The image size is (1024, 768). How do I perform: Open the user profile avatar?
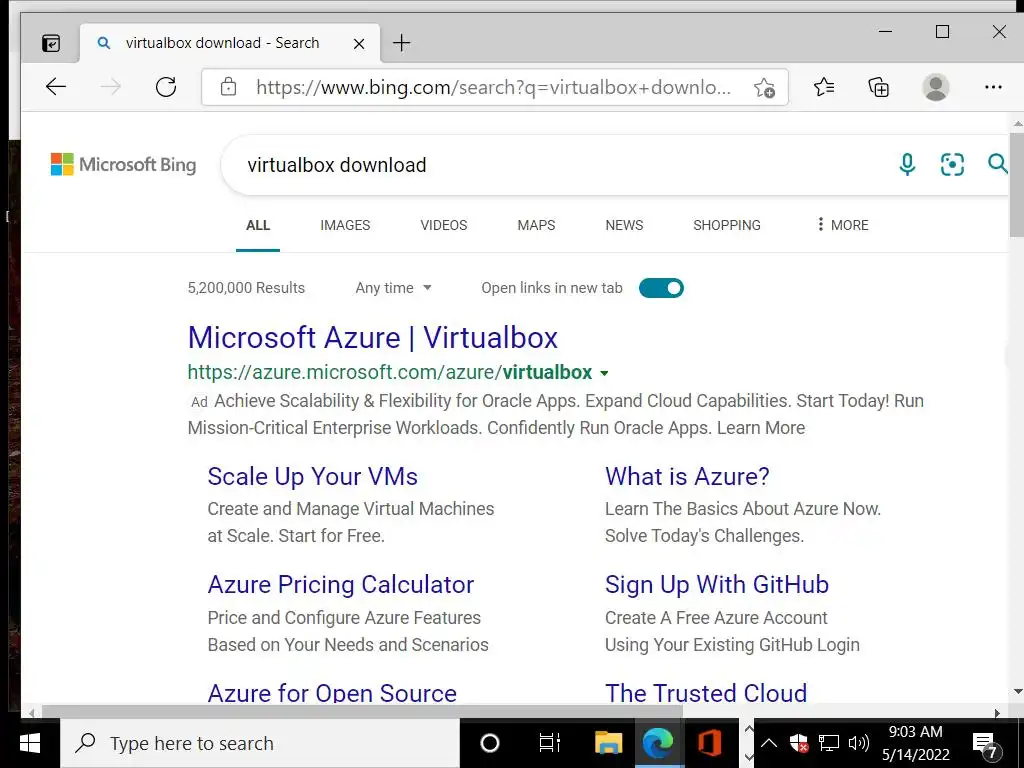tap(935, 87)
